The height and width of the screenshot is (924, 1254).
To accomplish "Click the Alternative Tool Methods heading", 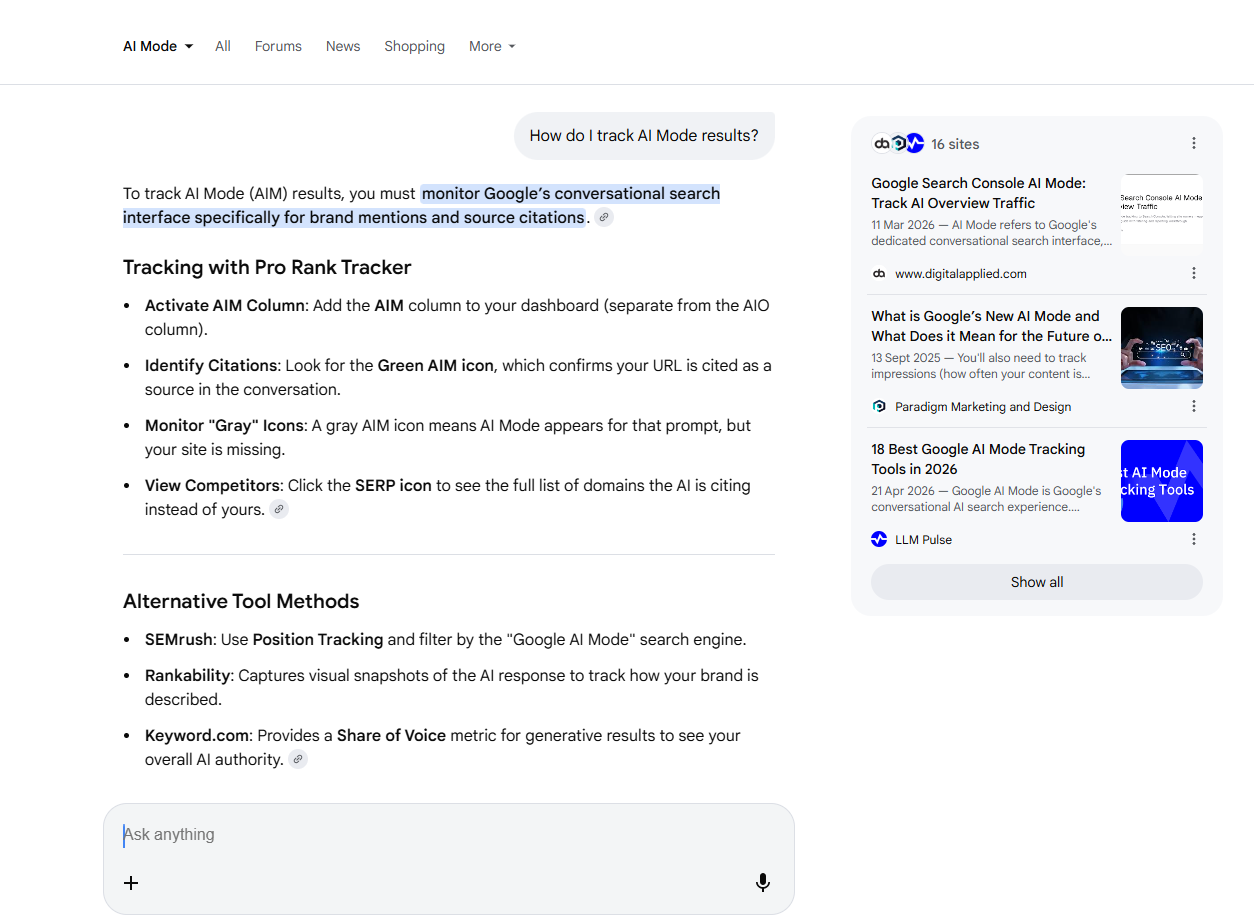I will tap(241, 601).
